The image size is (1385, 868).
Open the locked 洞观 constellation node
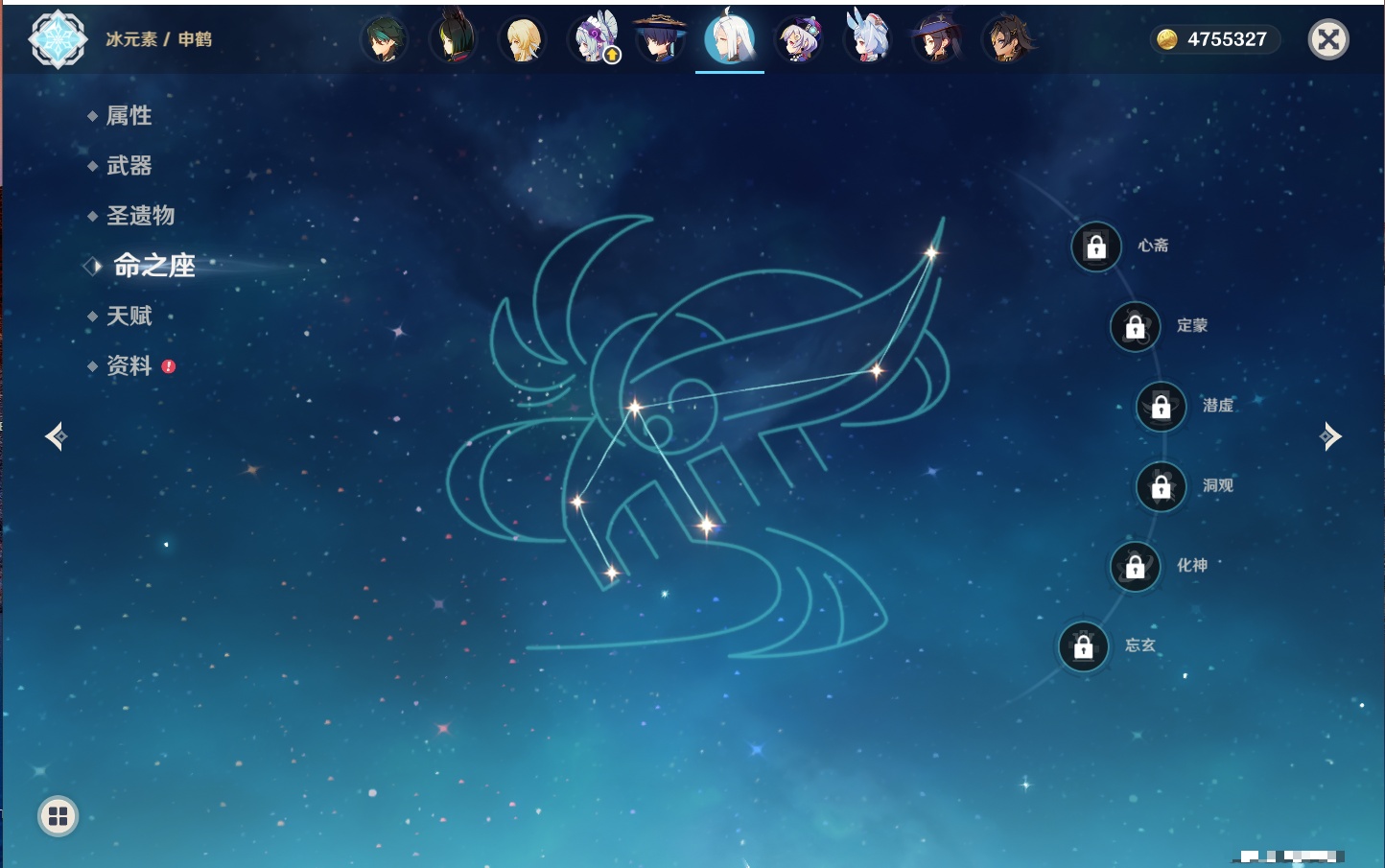[x=1162, y=487]
